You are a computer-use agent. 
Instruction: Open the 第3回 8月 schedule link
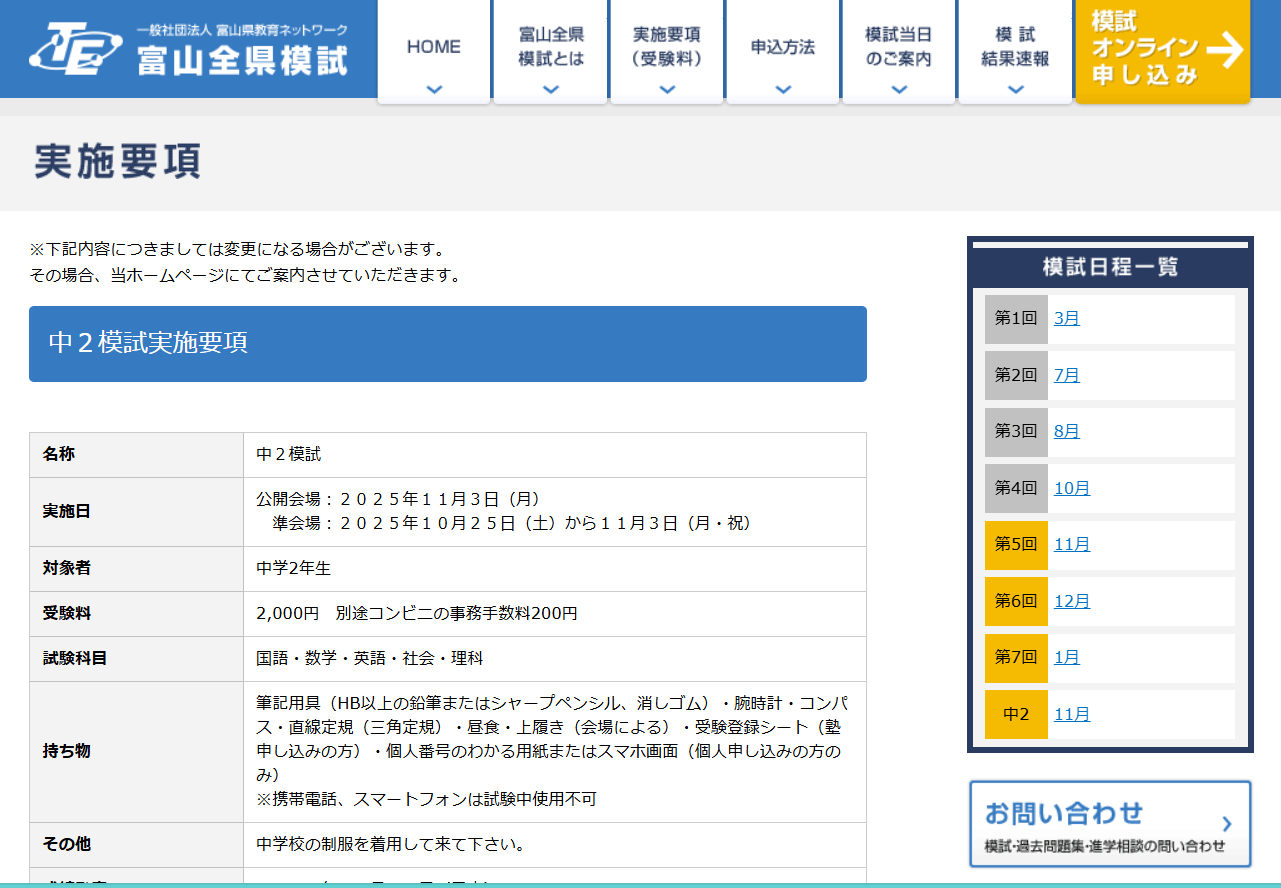pyautogui.click(x=1066, y=432)
